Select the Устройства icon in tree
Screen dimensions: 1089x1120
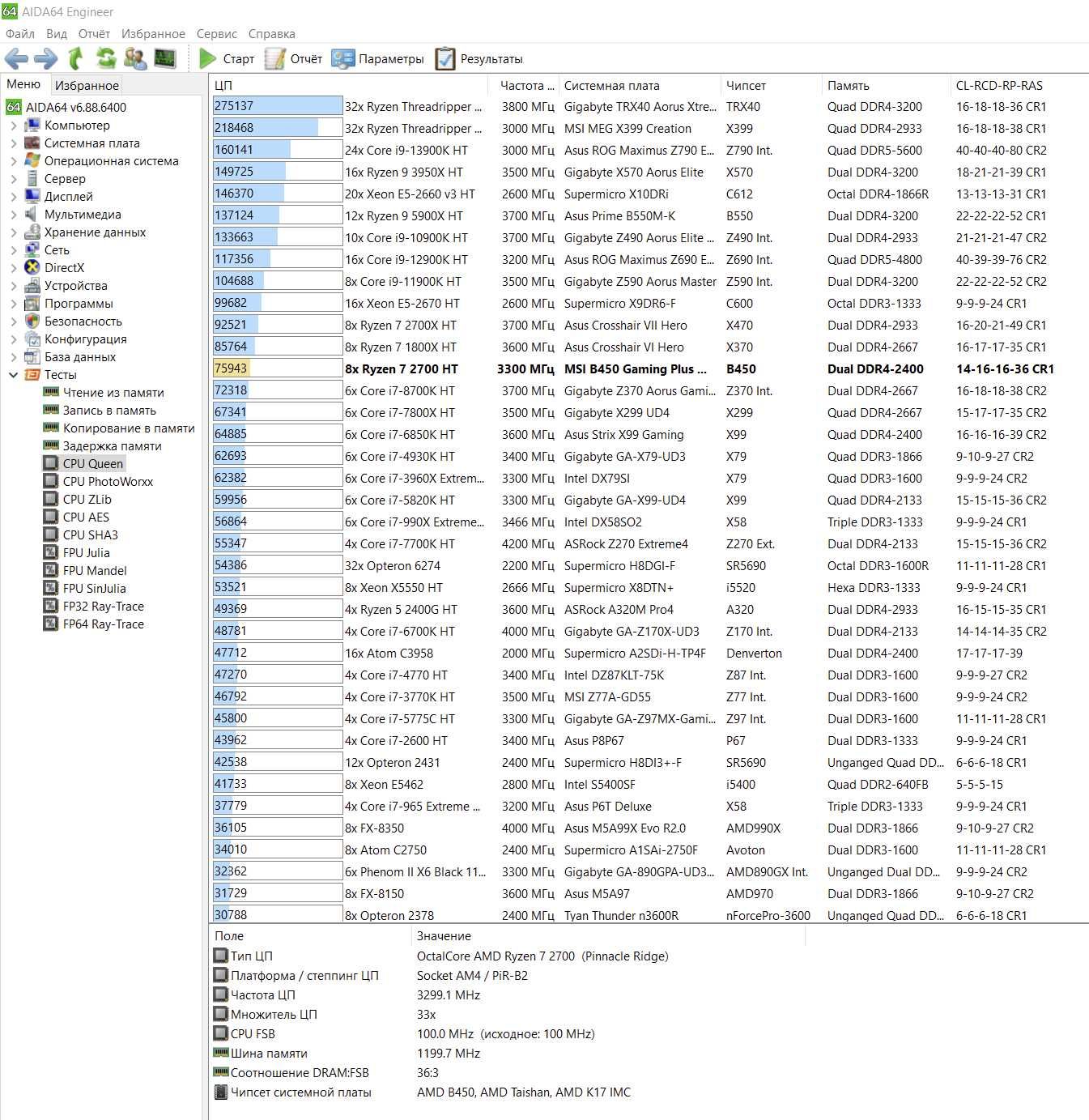pyautogui.click(x=32, y=286)
